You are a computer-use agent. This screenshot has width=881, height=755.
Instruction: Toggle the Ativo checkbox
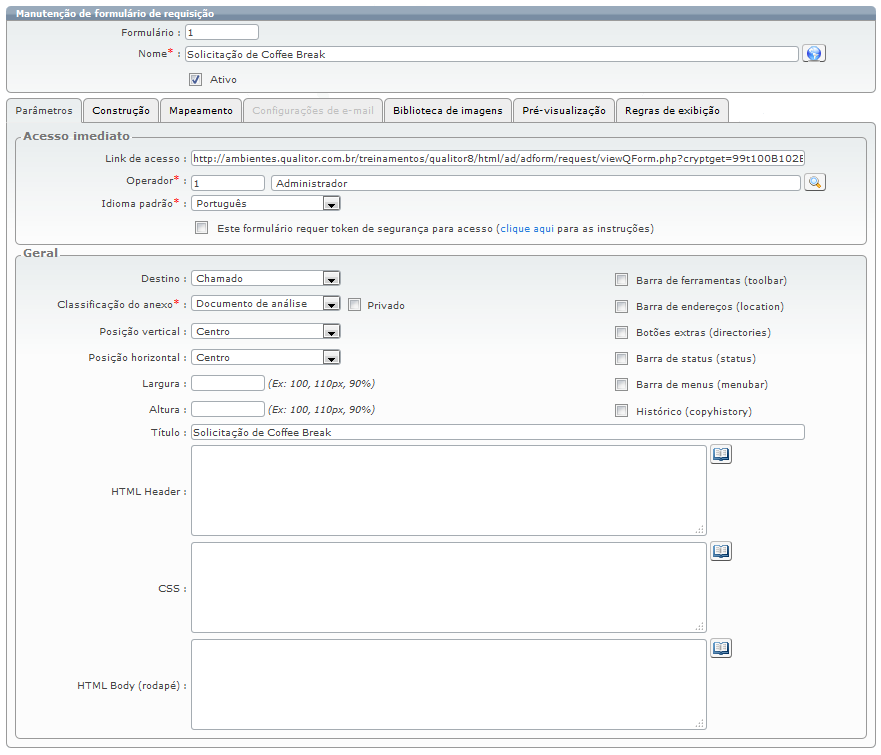coord(196,79)
